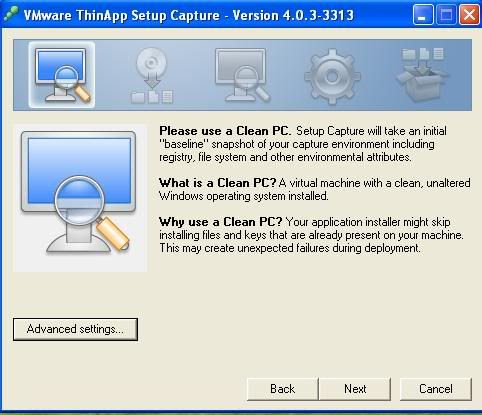Click the disc install-application step icon
This screenshot has width=482, height=415.
[152, 75]
